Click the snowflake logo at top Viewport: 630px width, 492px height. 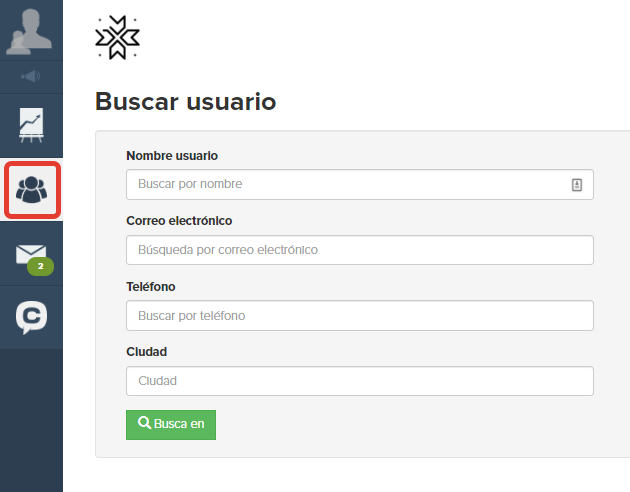(x=117, y=38)
